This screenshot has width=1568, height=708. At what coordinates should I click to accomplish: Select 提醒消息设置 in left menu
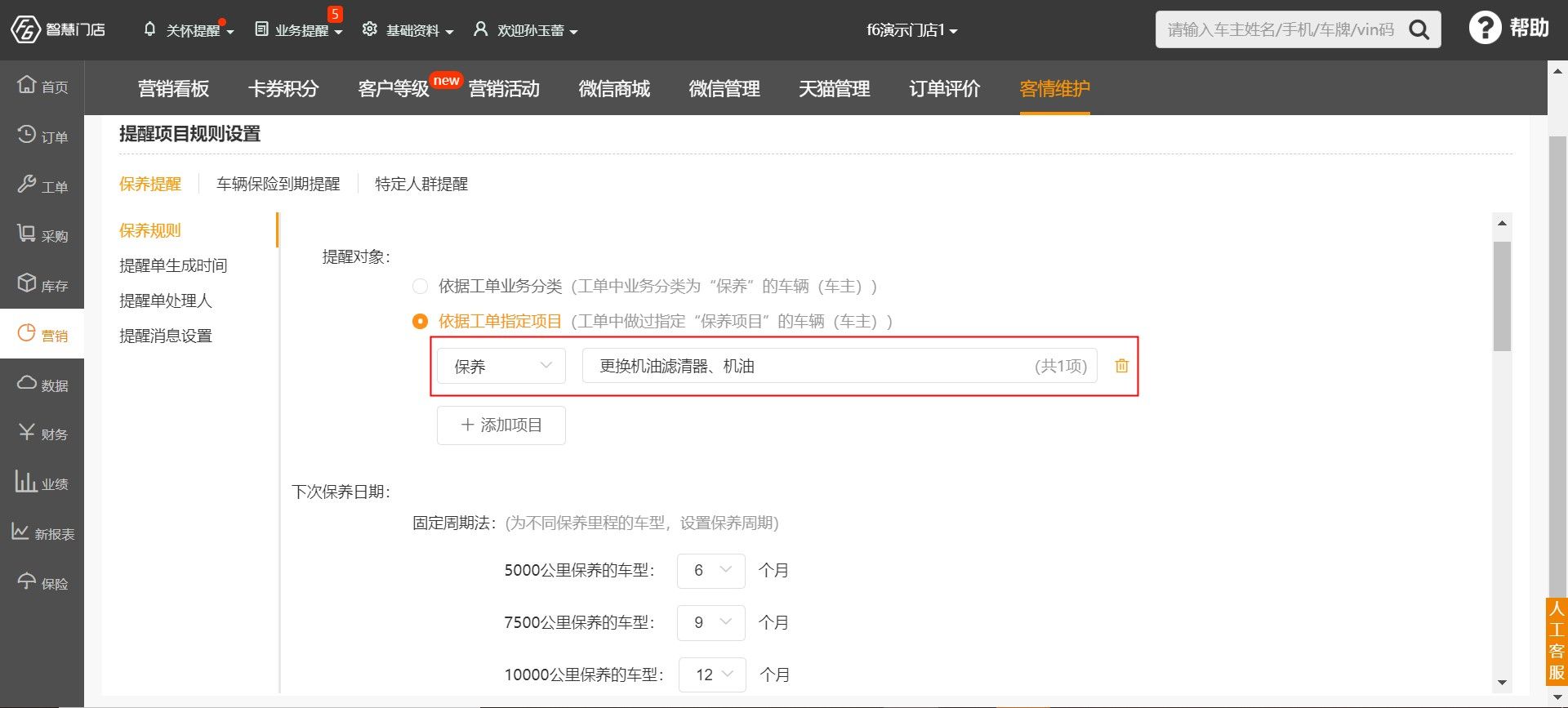166,336
